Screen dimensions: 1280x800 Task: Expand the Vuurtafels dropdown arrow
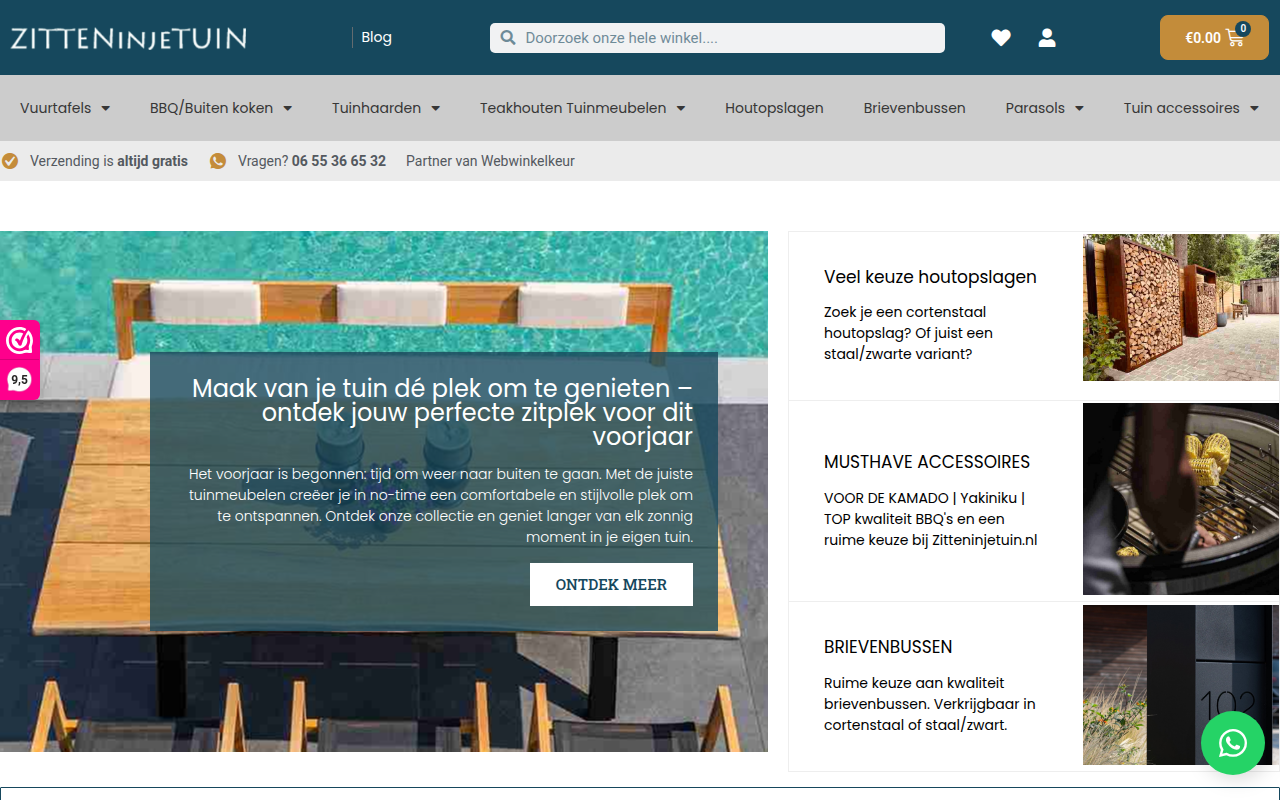pyautogui.click(x=105, y=108)
